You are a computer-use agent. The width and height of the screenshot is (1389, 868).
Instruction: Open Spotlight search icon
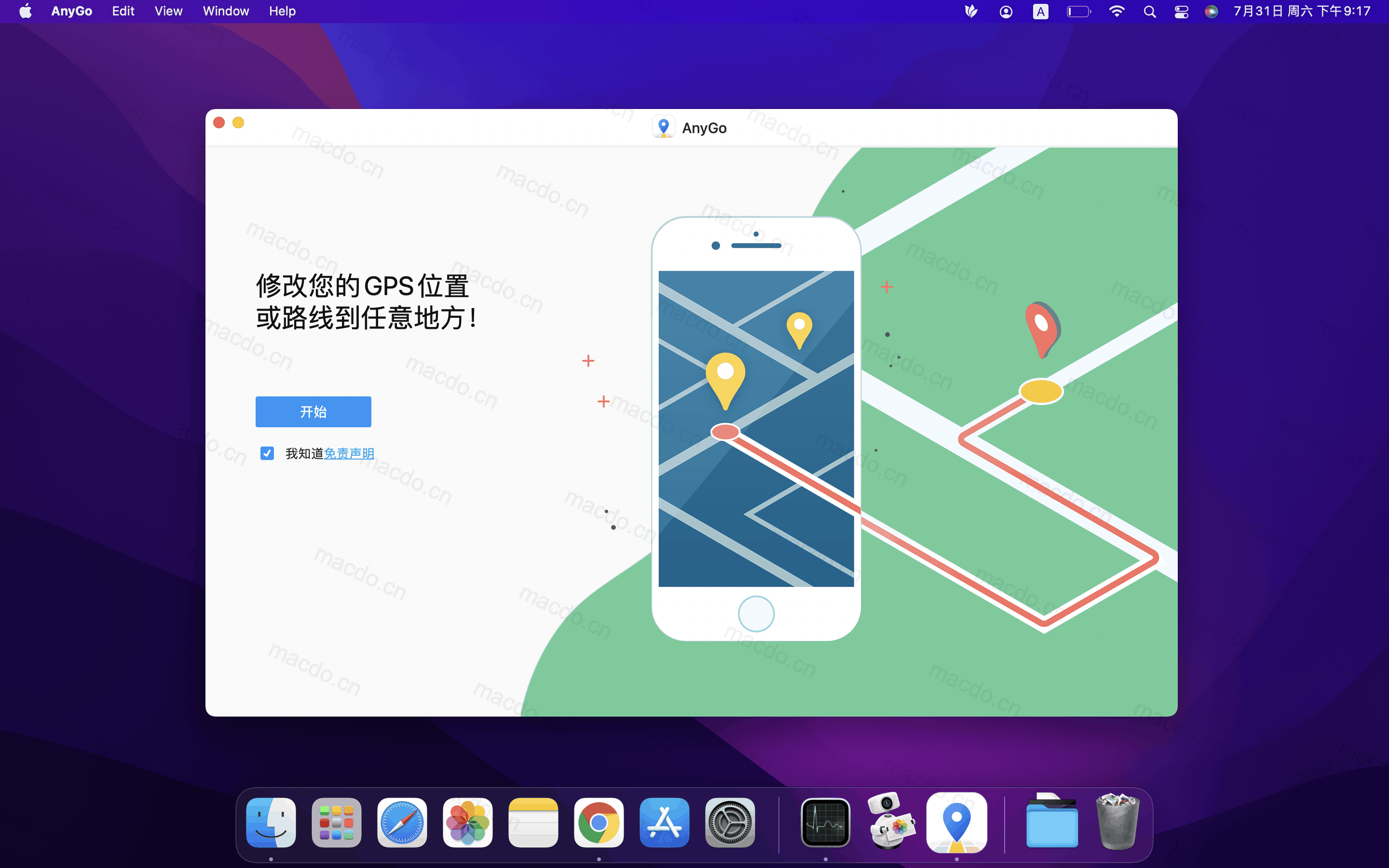(1150, 12)
